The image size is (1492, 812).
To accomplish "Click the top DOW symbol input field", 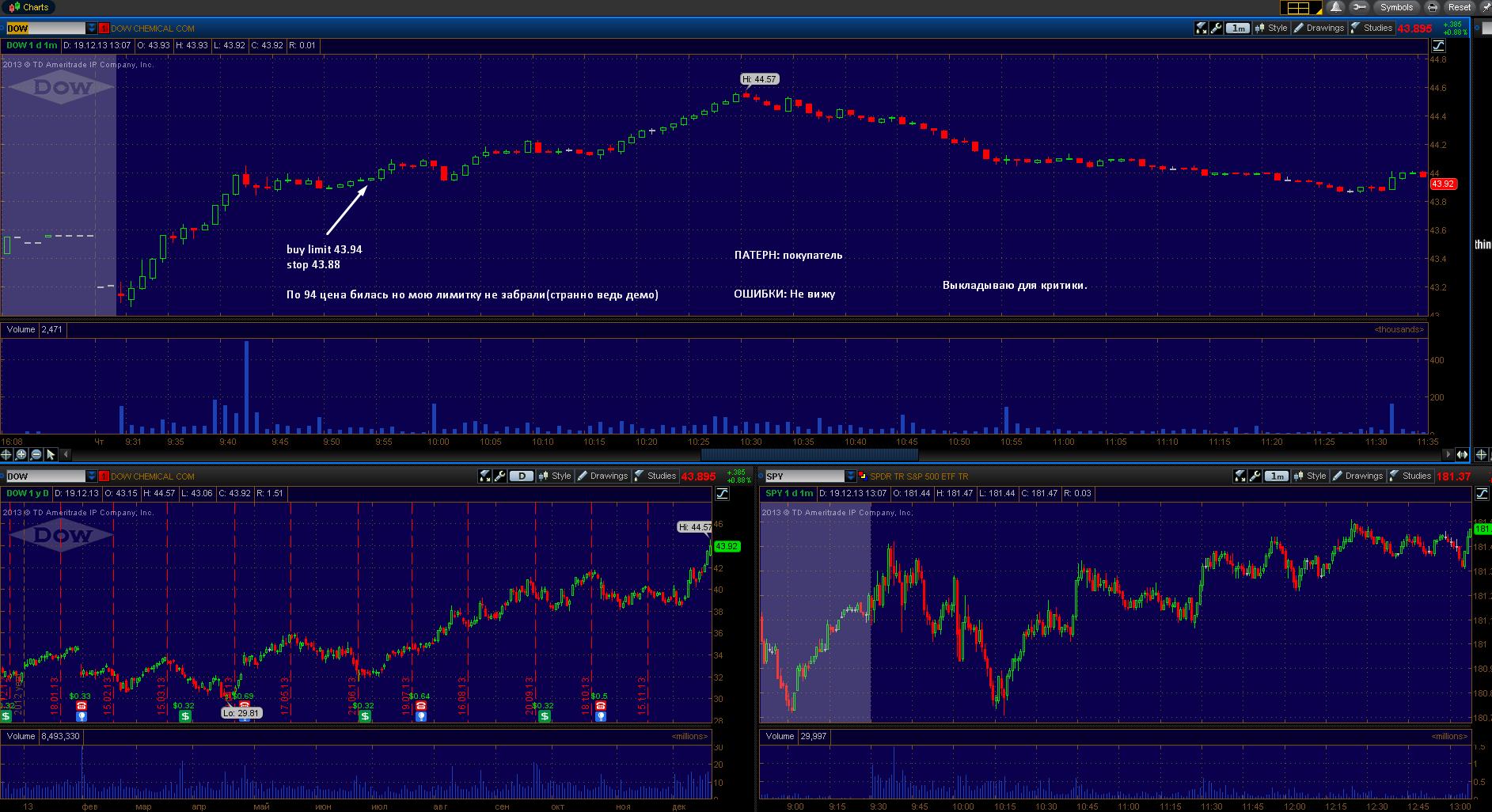I will [46, 28].
